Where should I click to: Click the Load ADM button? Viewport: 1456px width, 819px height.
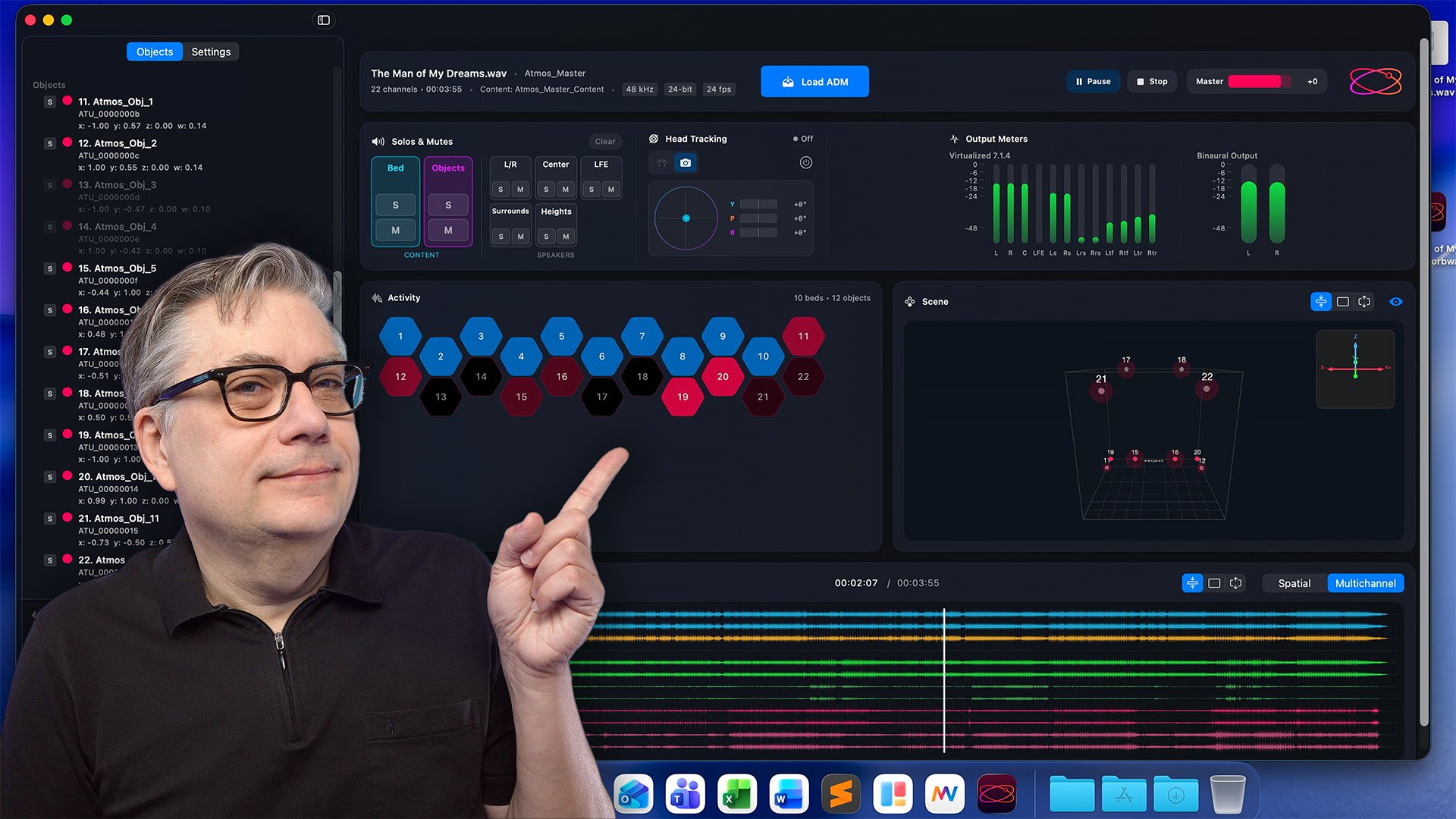click(x=814, y=82)
